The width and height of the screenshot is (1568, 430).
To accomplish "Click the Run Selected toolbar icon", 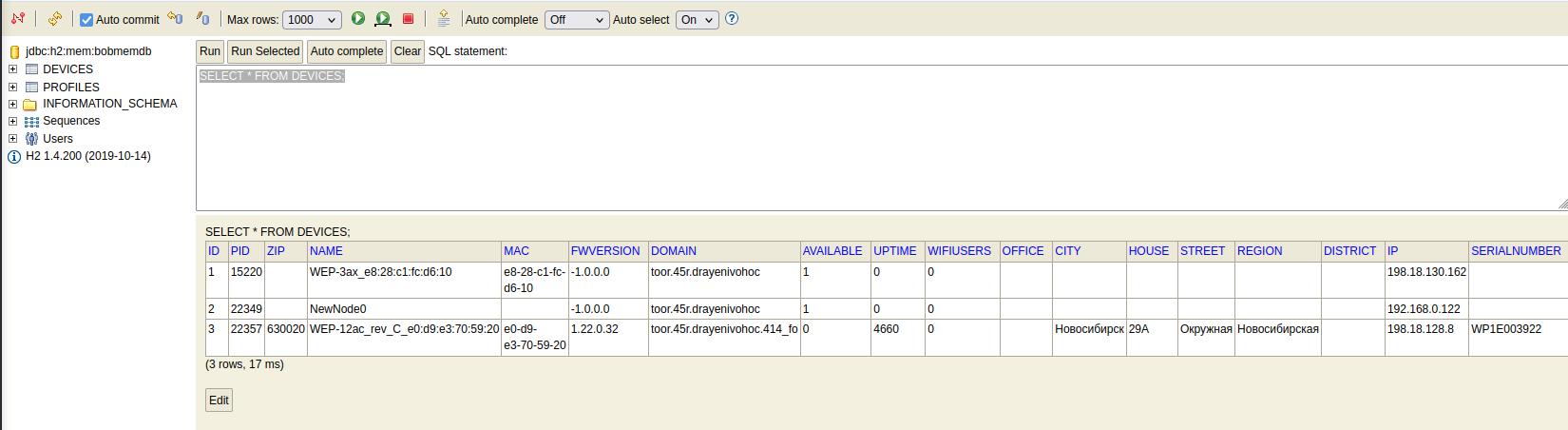I will 382,18.
